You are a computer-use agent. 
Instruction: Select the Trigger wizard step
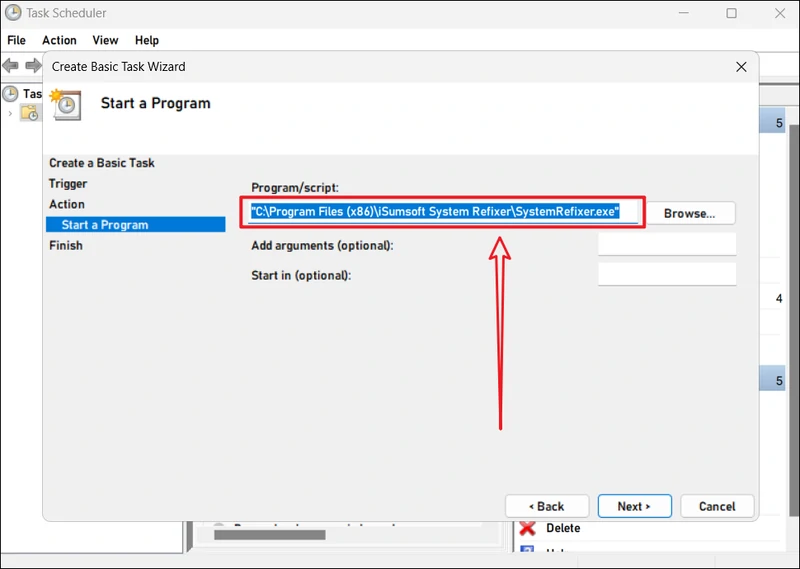(x=68, y=184)
